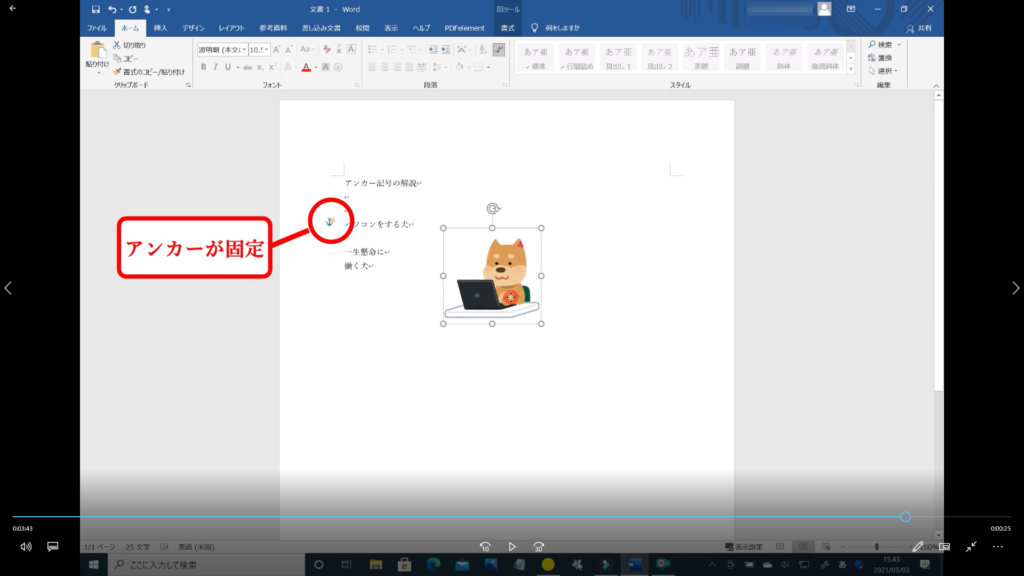Play the video with the play button
Image resolution: width=1024 pixels, height=576 pixels.
coord(511,547)
